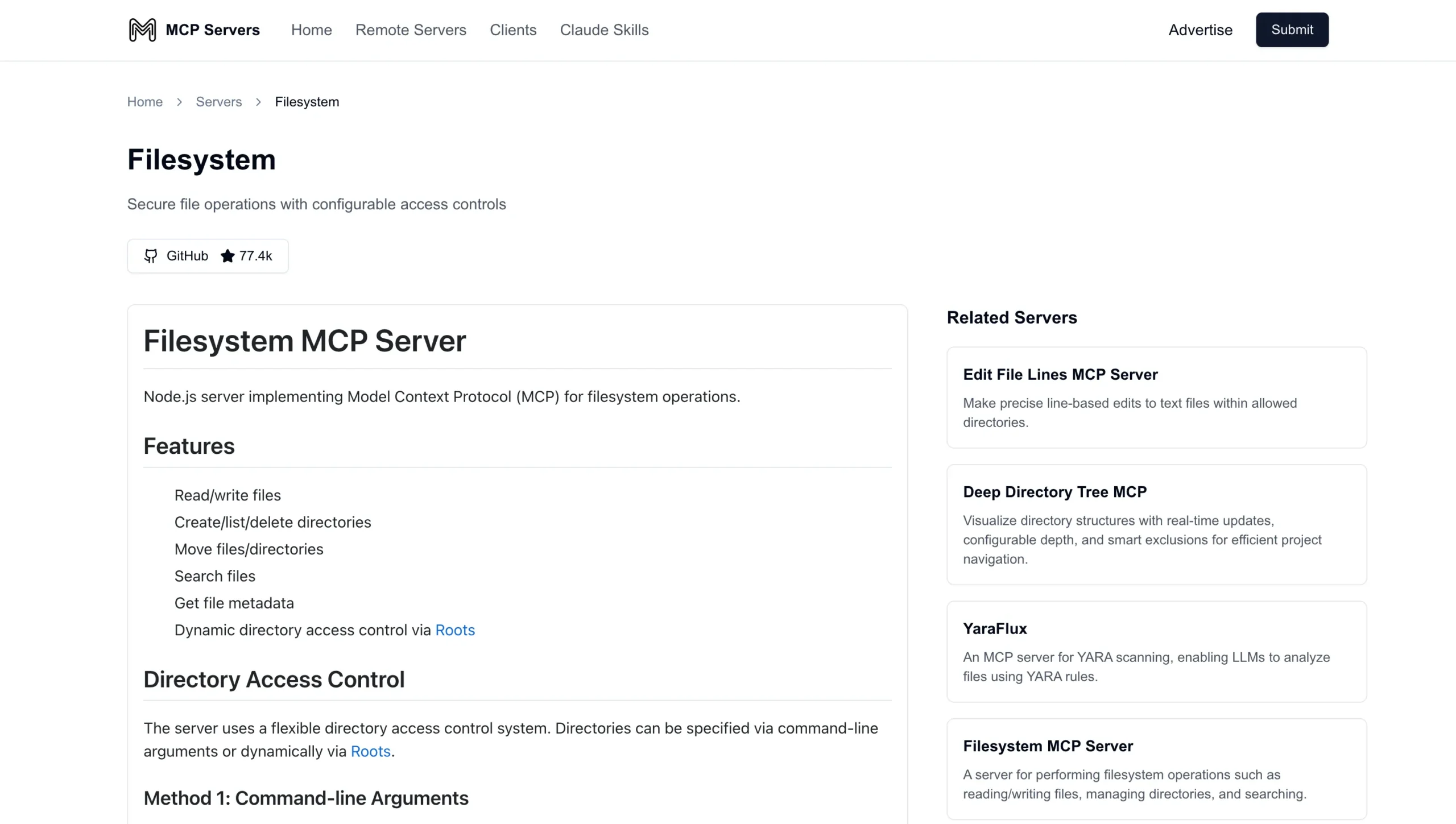This screenshot has width=1456, height=824.
Task: Click the Servers breadcrumb link
Action: [x=218, y=102]
